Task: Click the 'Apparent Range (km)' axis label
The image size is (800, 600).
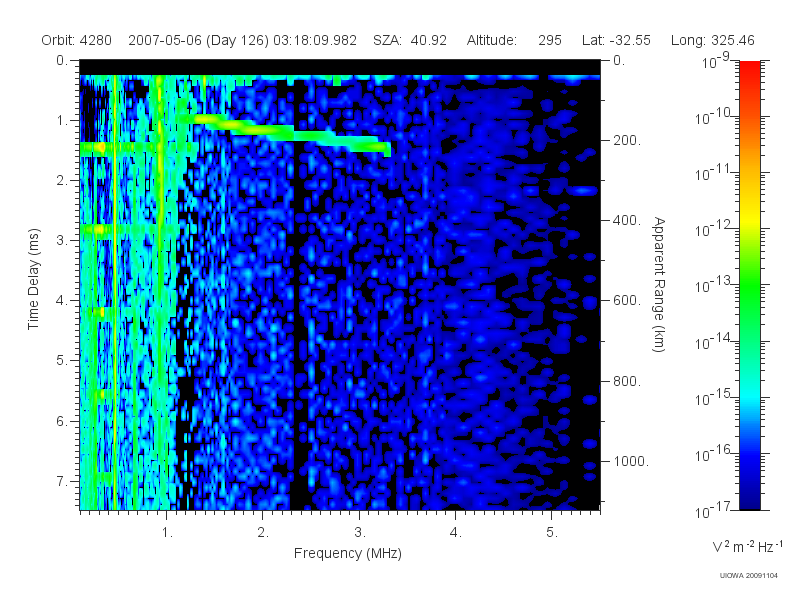Action: [x=659, y=285]
